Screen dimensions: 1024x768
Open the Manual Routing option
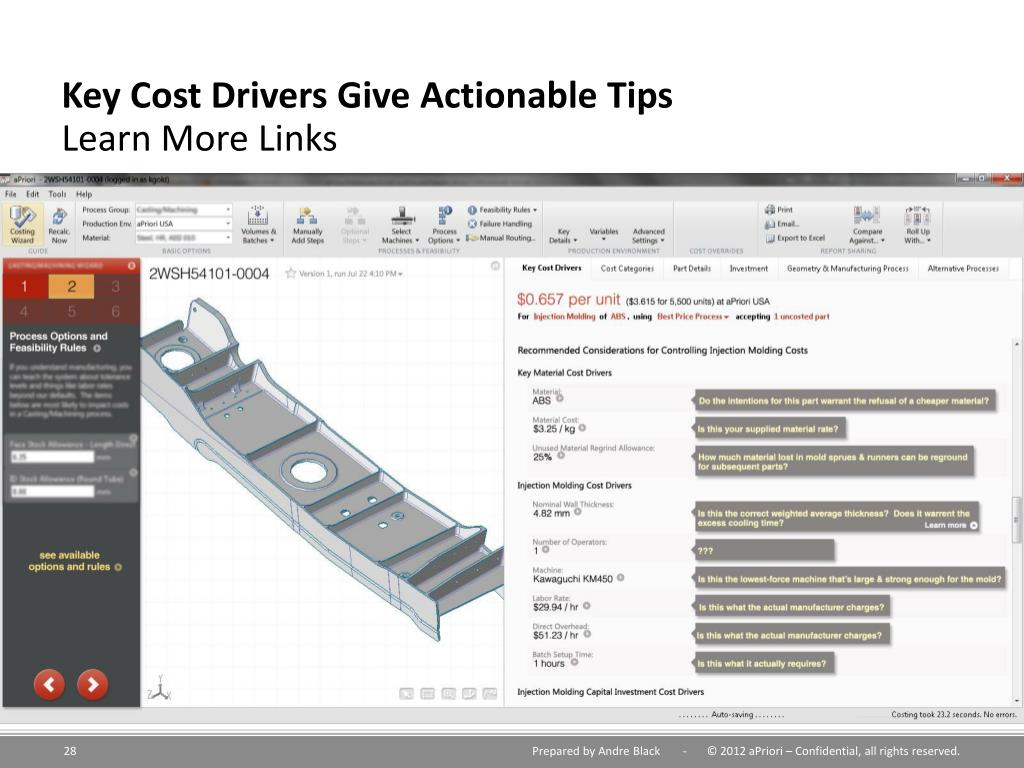click(501, 238)
